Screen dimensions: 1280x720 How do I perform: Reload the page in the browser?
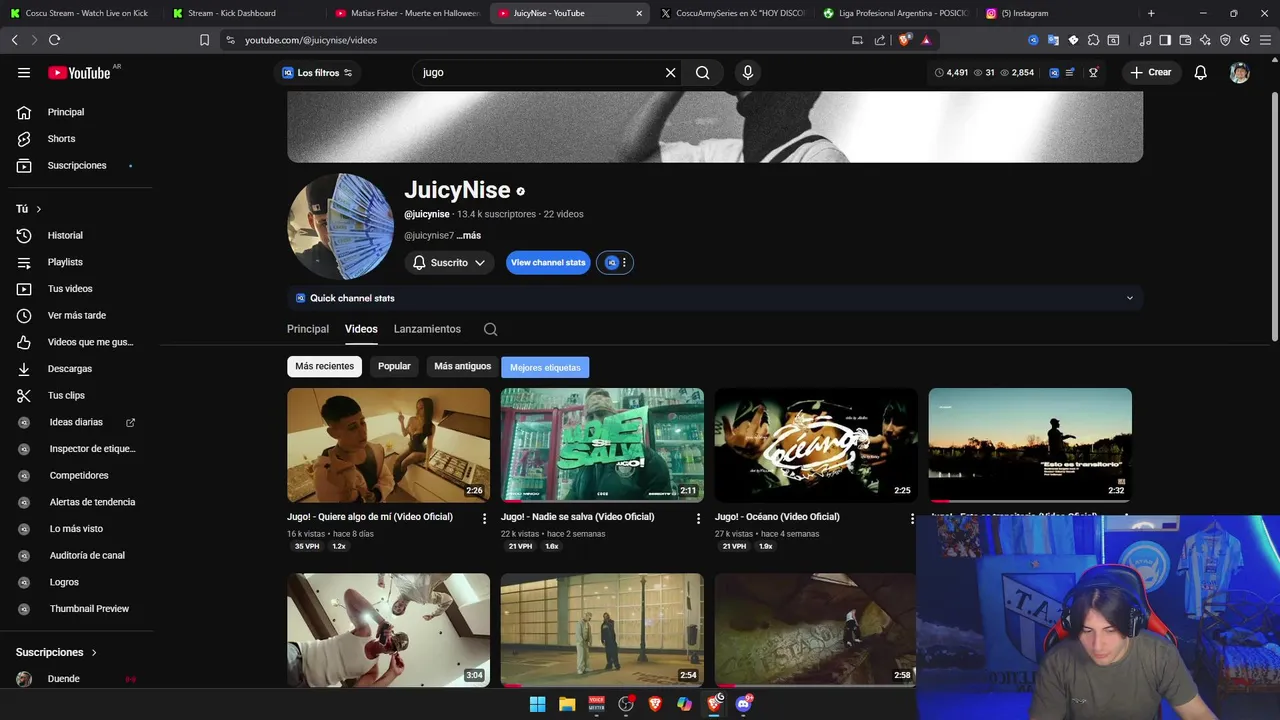54,40
